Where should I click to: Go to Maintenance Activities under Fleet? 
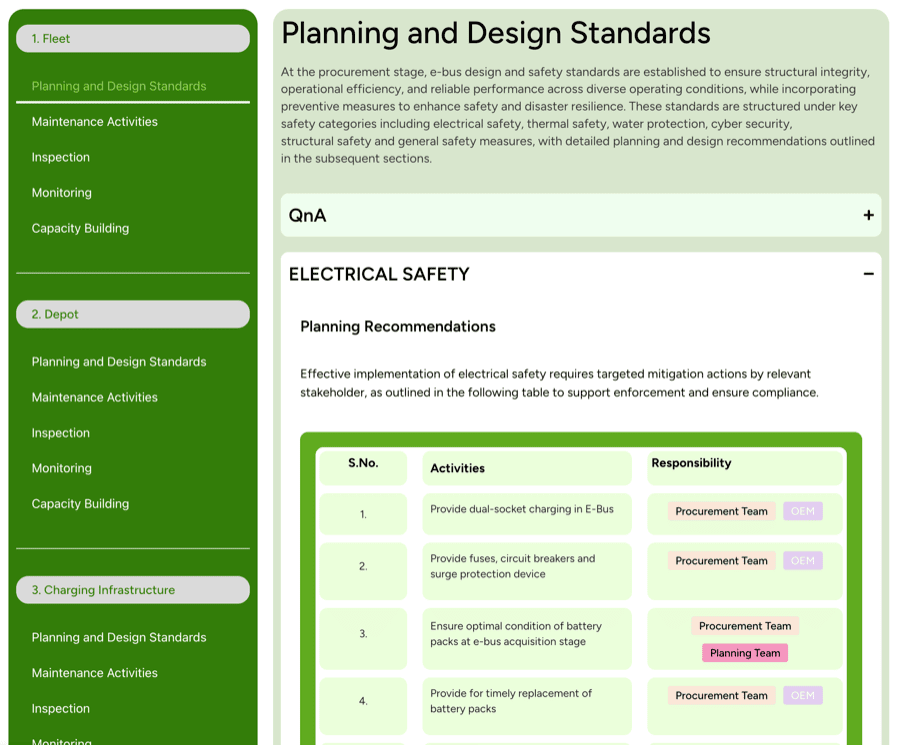point(95,122)
